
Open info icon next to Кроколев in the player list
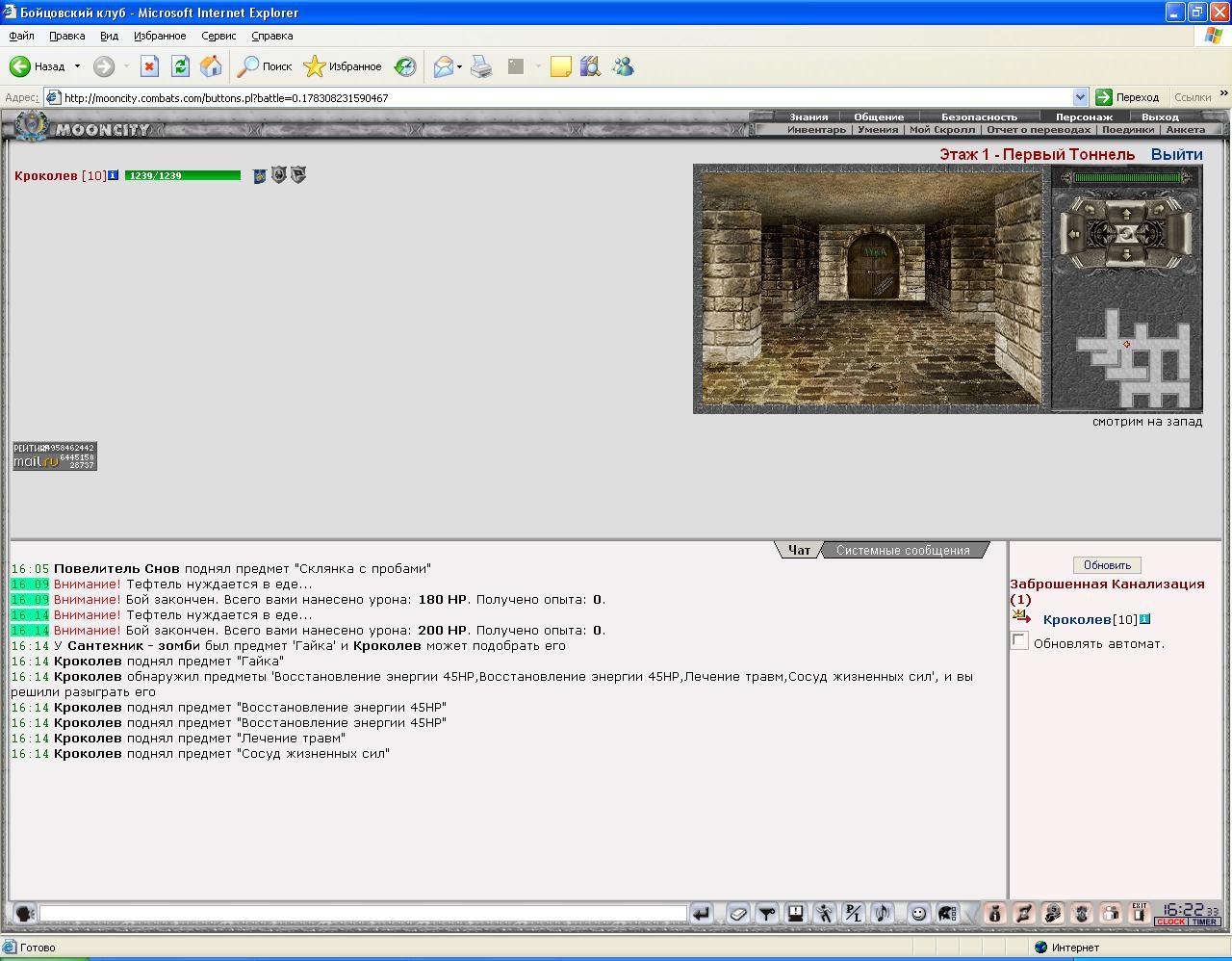tap(1144, 619)
